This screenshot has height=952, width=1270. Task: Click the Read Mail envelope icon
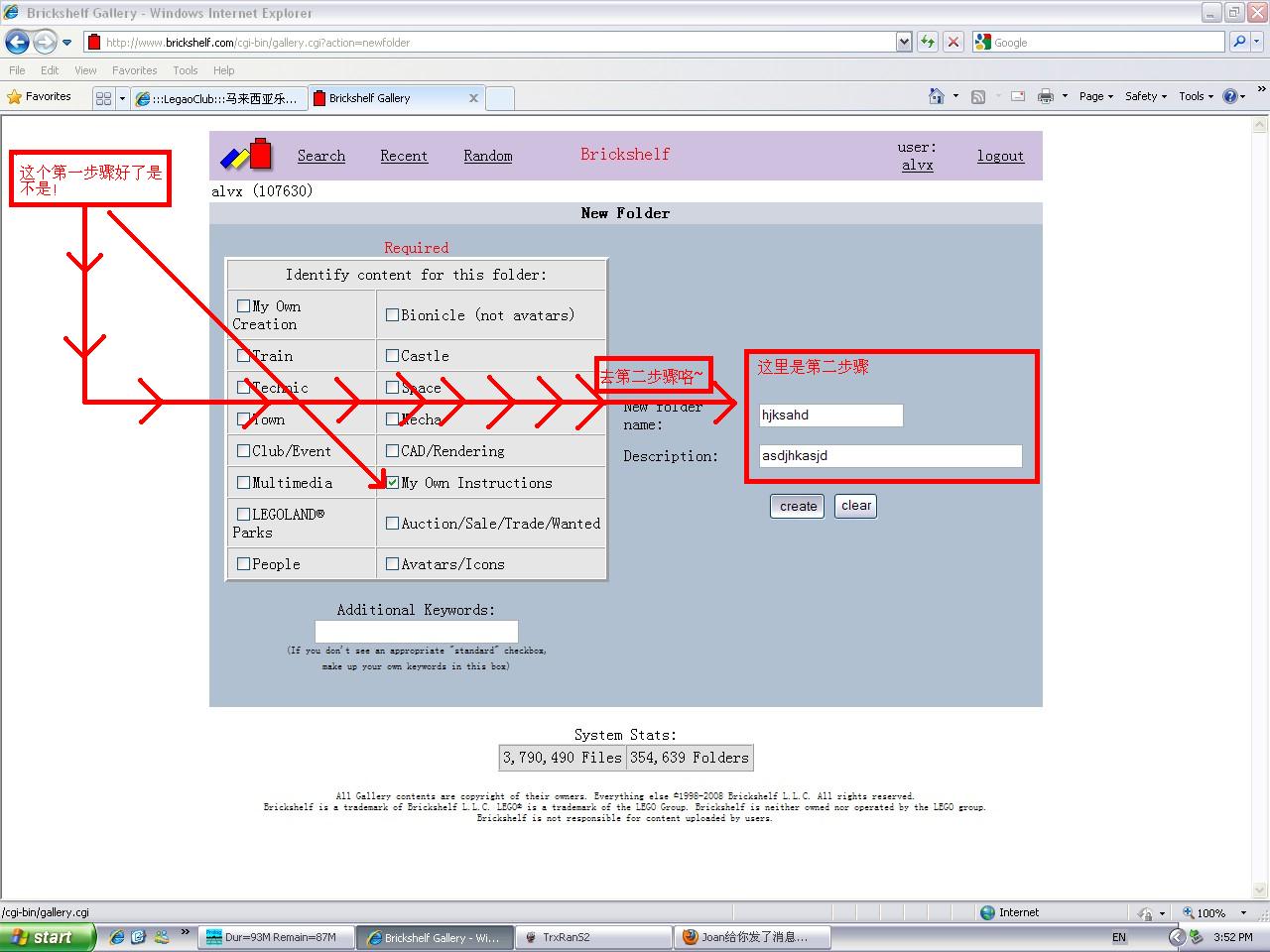[1018, 96]
